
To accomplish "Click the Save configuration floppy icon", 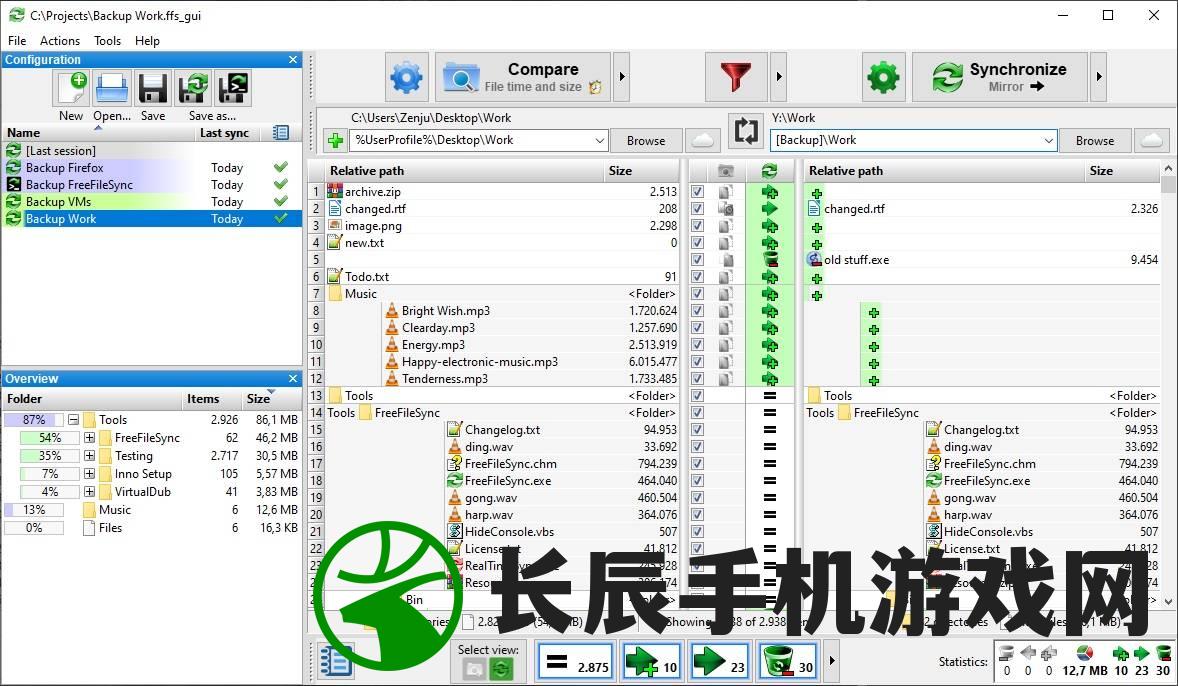I will [x=153, y=89].
